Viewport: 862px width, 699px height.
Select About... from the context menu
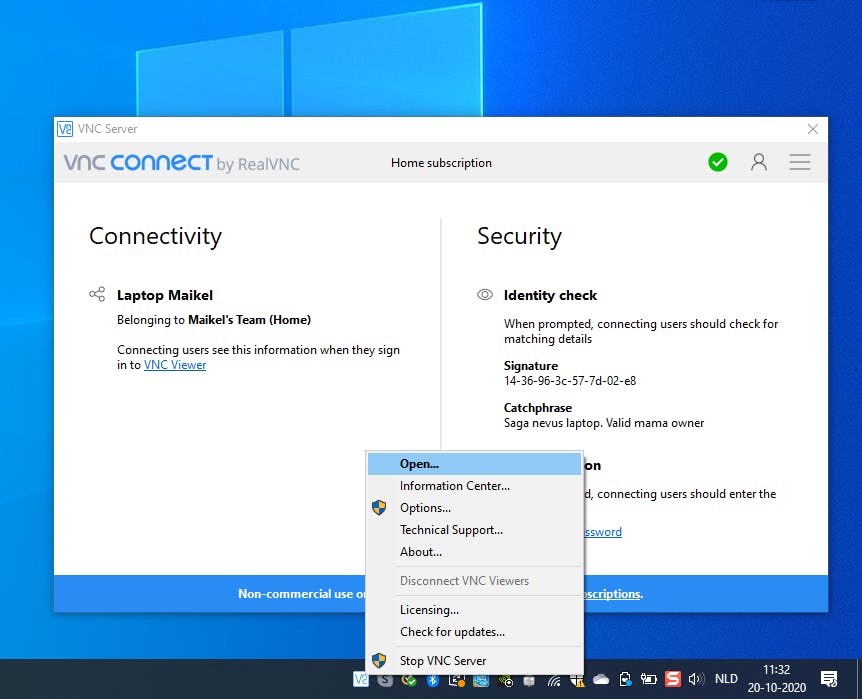pyautogui.click(x=474, y=552)
